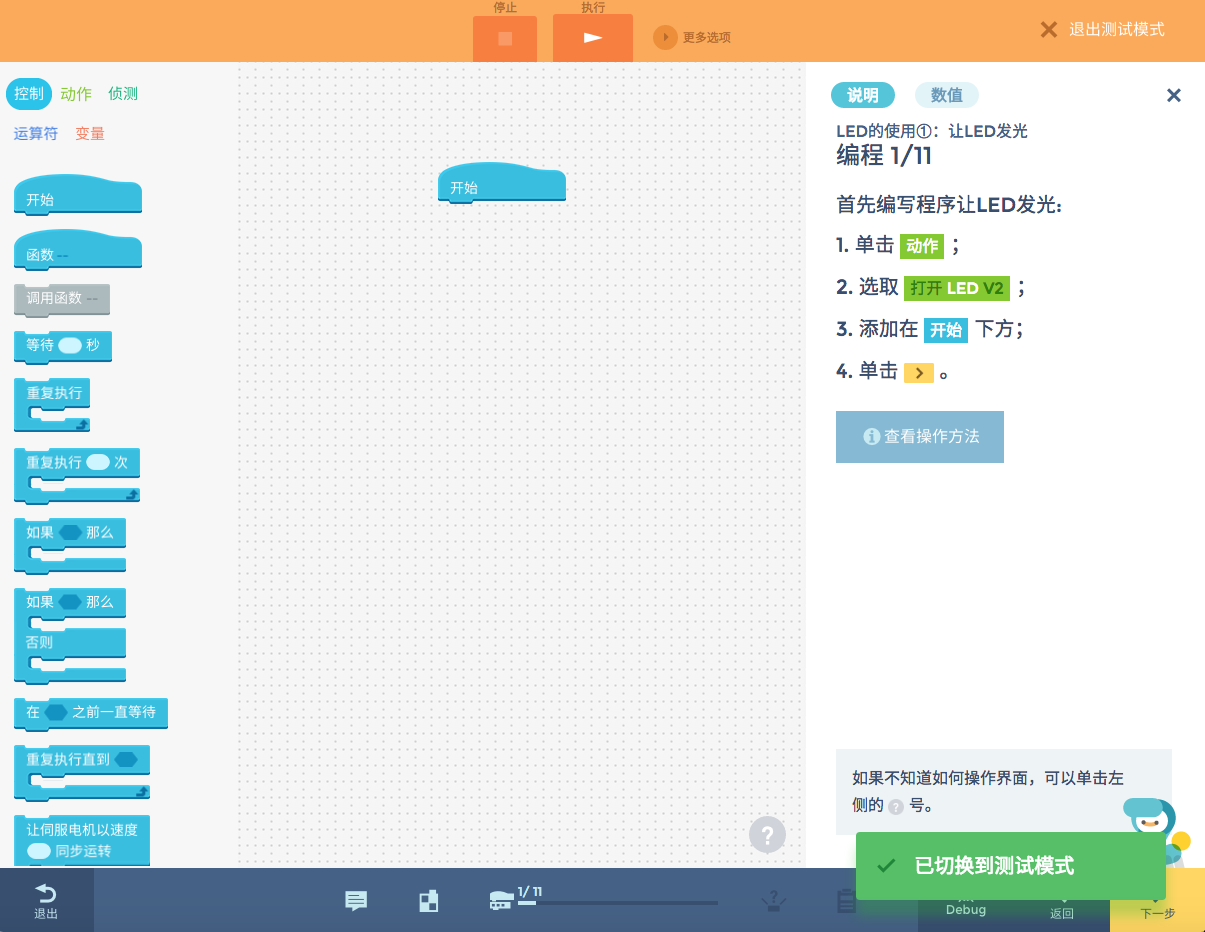The height and width of the screenshot is (932, 1205).
Task: Click the robot progress icon at 1/11
Action: 500,902
